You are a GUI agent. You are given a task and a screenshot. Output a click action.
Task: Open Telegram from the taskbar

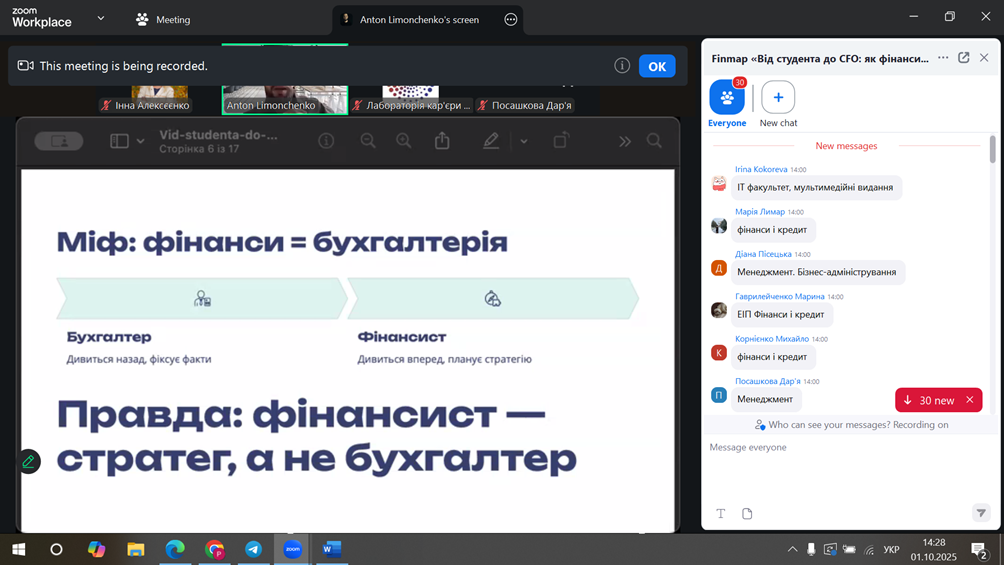coord(254,549)
